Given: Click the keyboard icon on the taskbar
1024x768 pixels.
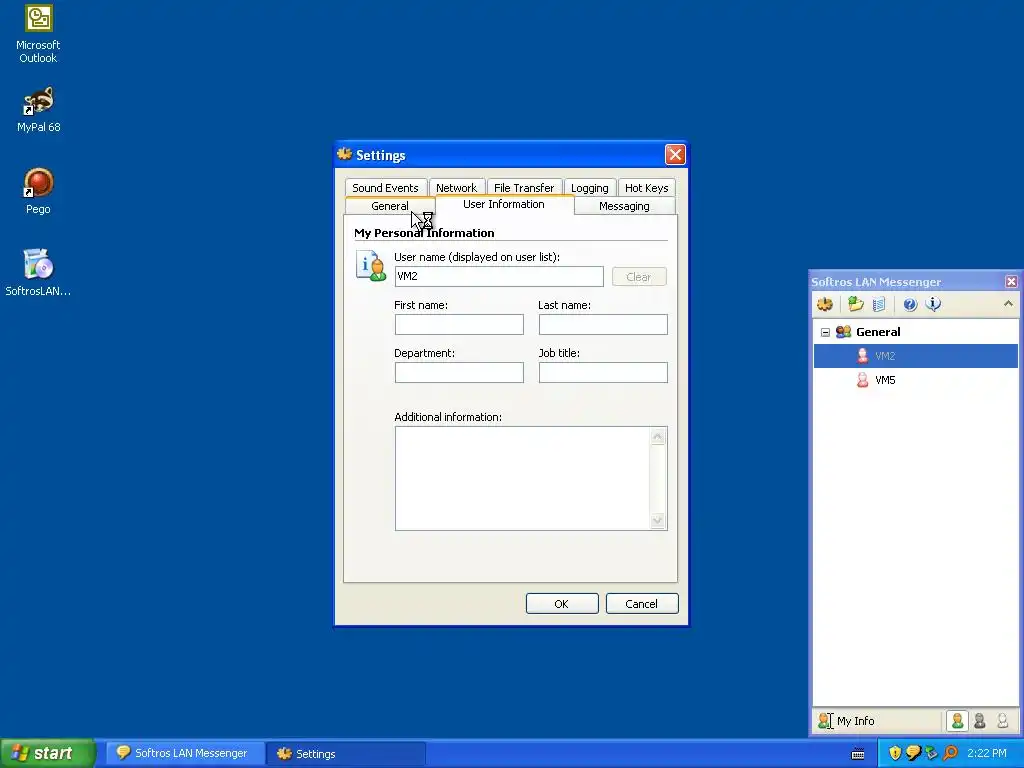Looking at the screenshot, I should (x=858, y=754).
